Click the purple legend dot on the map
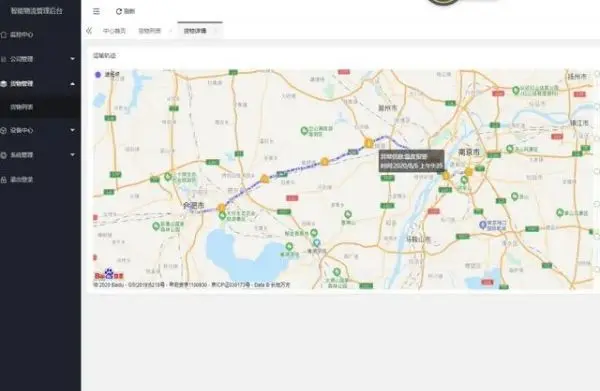600x391 pixels. click(x=98, y=75)
